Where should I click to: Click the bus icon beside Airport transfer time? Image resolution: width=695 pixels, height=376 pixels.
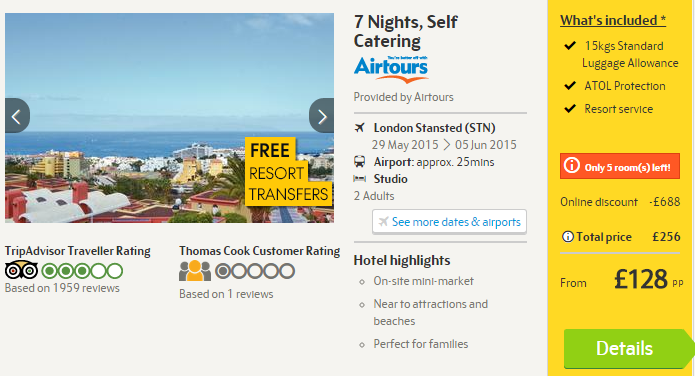coord(359,162)
